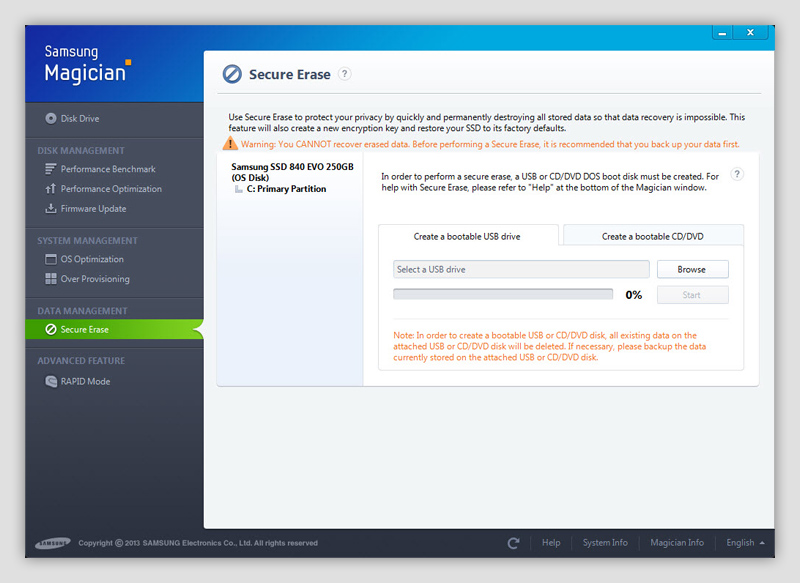This screenshot has width=800, height=583.
Task: Switch to Create a bootable USB drive tab
Action: 468,236
